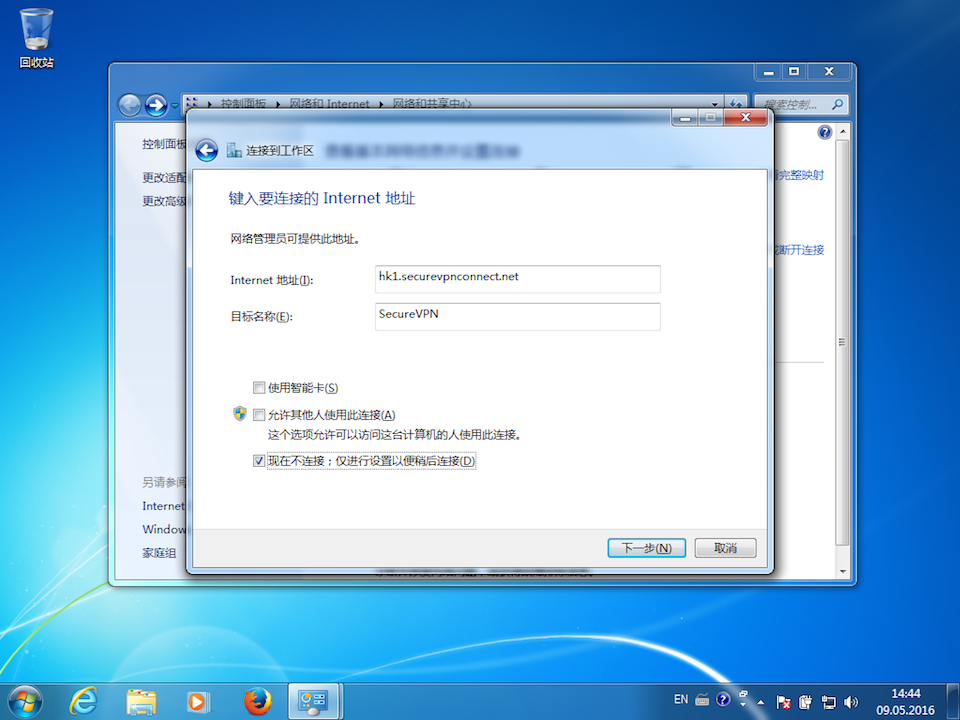The height and width of the screenshot is (720, 960).
Task: Expand the address bar history dropdown
Action: tap(714, 103)
